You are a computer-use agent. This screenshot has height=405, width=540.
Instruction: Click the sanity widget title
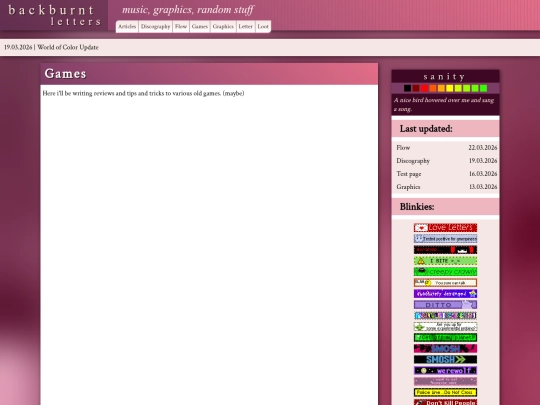445,76
